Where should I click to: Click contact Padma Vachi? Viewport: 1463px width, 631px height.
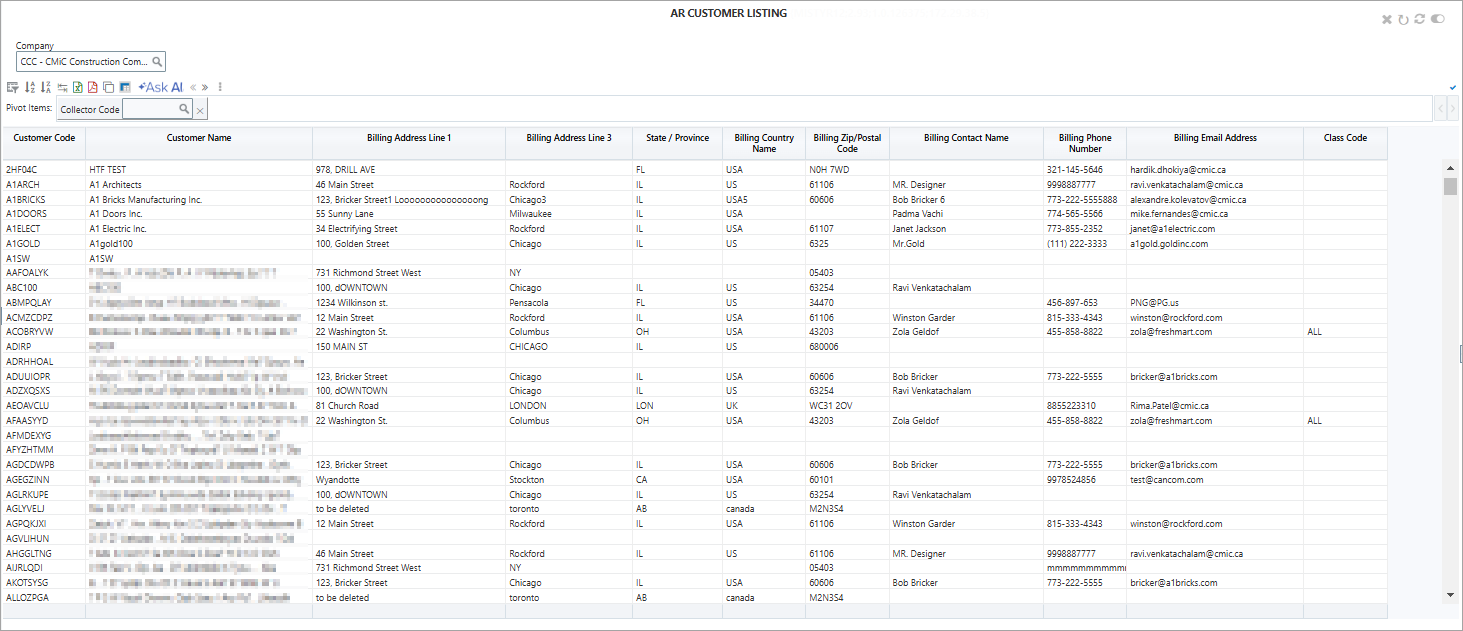(x=917, y=214)
